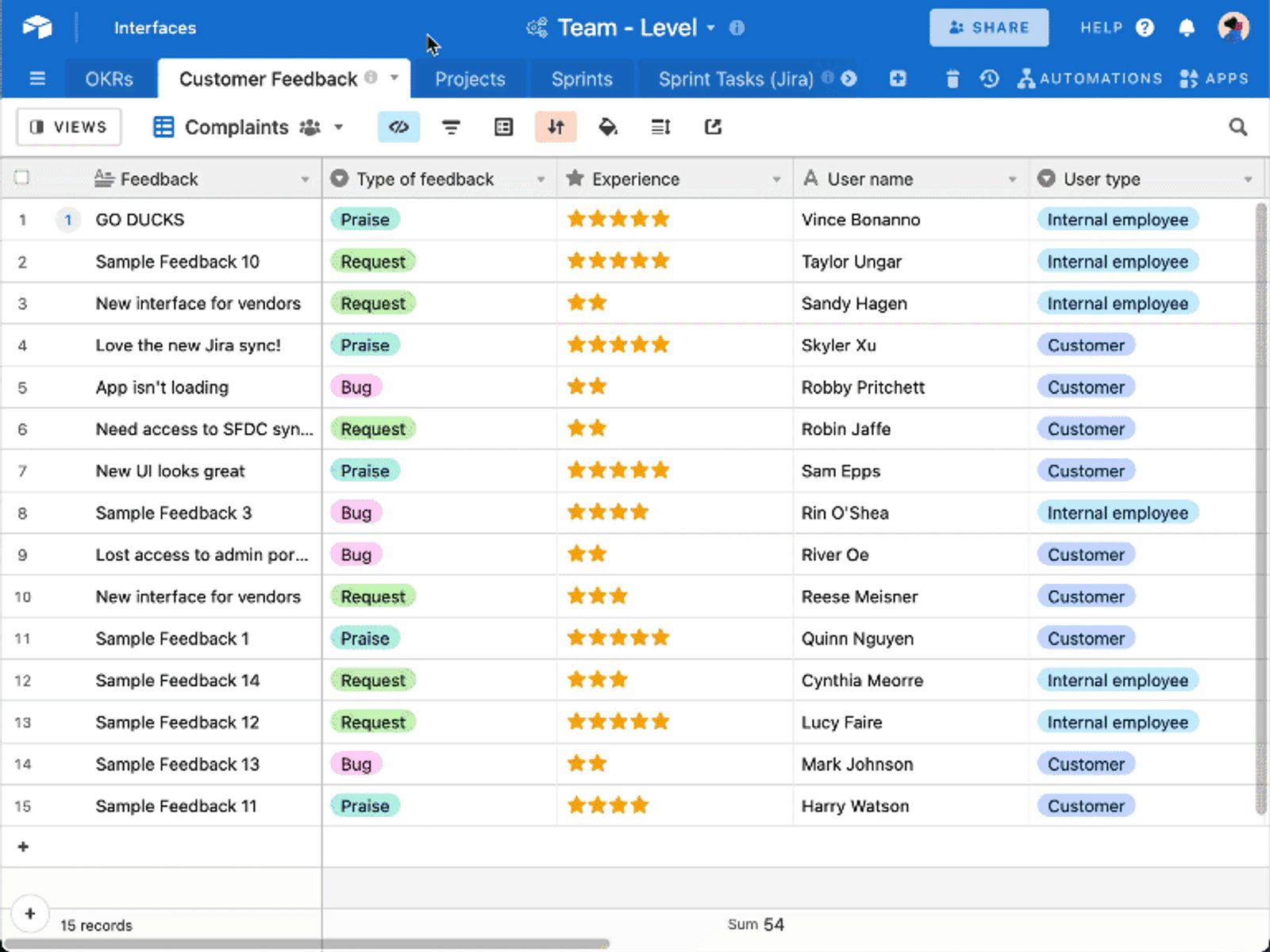1270x952 pixels.
Task: Click the SHARE button
Action: point(989,28)
